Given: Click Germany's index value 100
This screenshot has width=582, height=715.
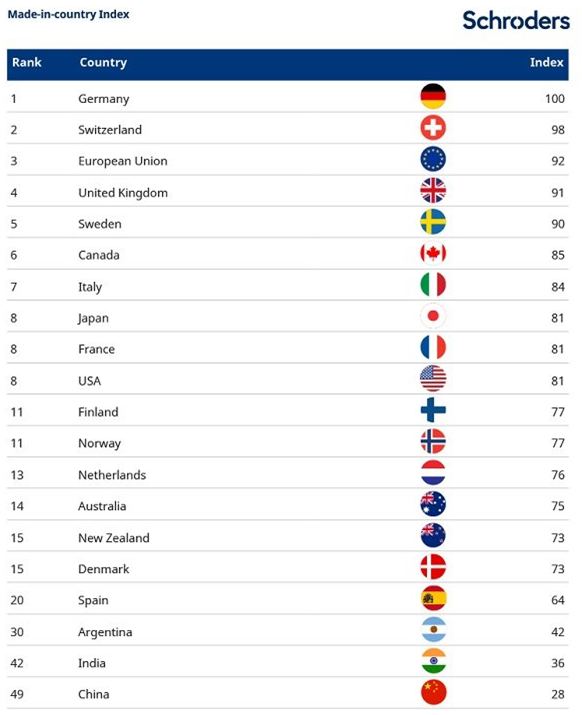Looking at the screenshot, I should pos(555,99).
